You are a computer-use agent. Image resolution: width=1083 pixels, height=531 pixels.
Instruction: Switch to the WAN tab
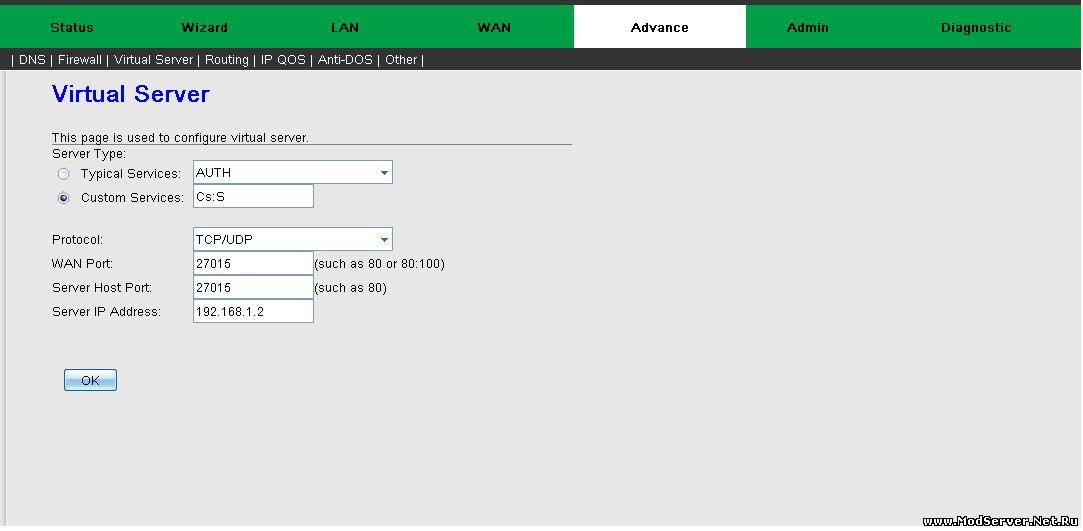pyautogui.click(x=494, y=28)
